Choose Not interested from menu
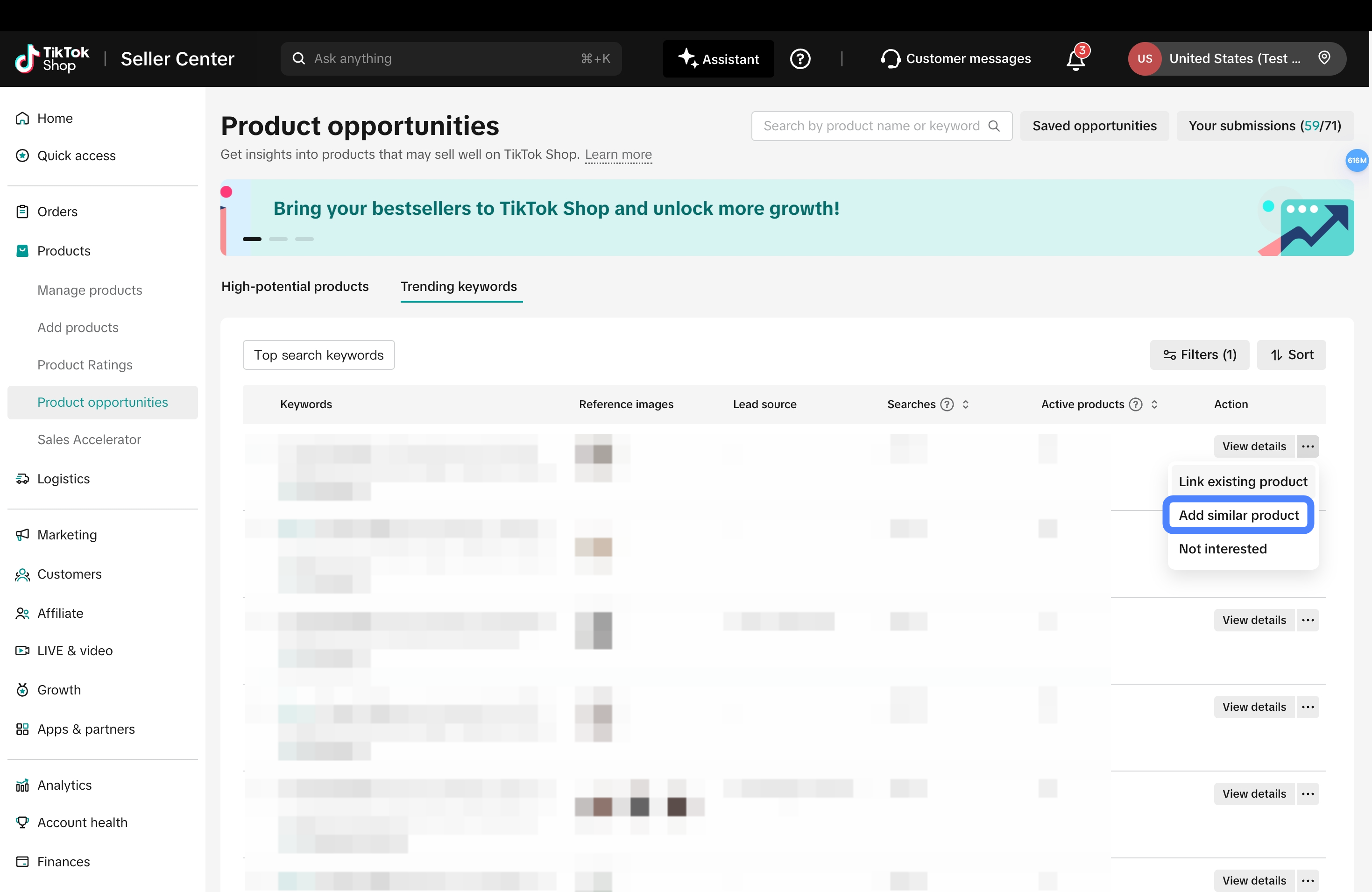 [1223, 548]
